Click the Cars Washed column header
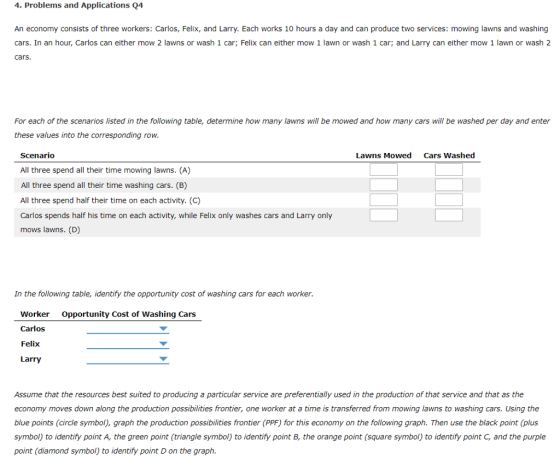560x465 pixels. pos(449,155)
